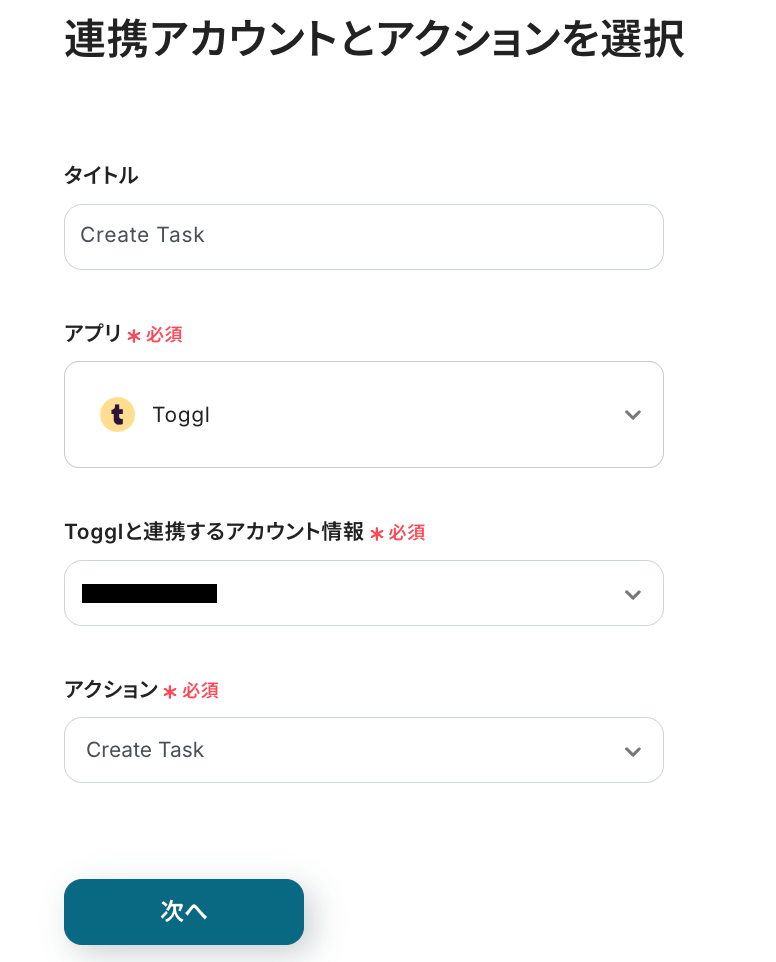
Task: Click the 必須 text next to アプリ
Action: [x=165, y=335]
